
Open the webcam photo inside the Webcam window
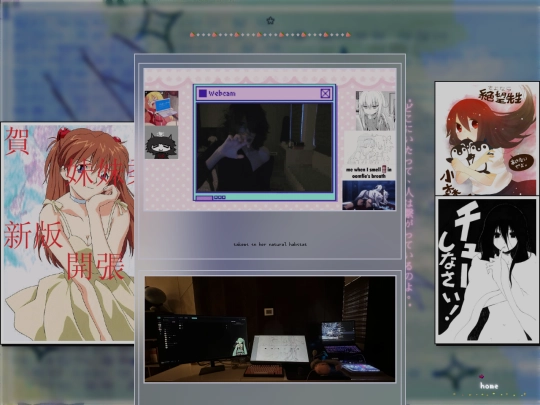[264, 147]
